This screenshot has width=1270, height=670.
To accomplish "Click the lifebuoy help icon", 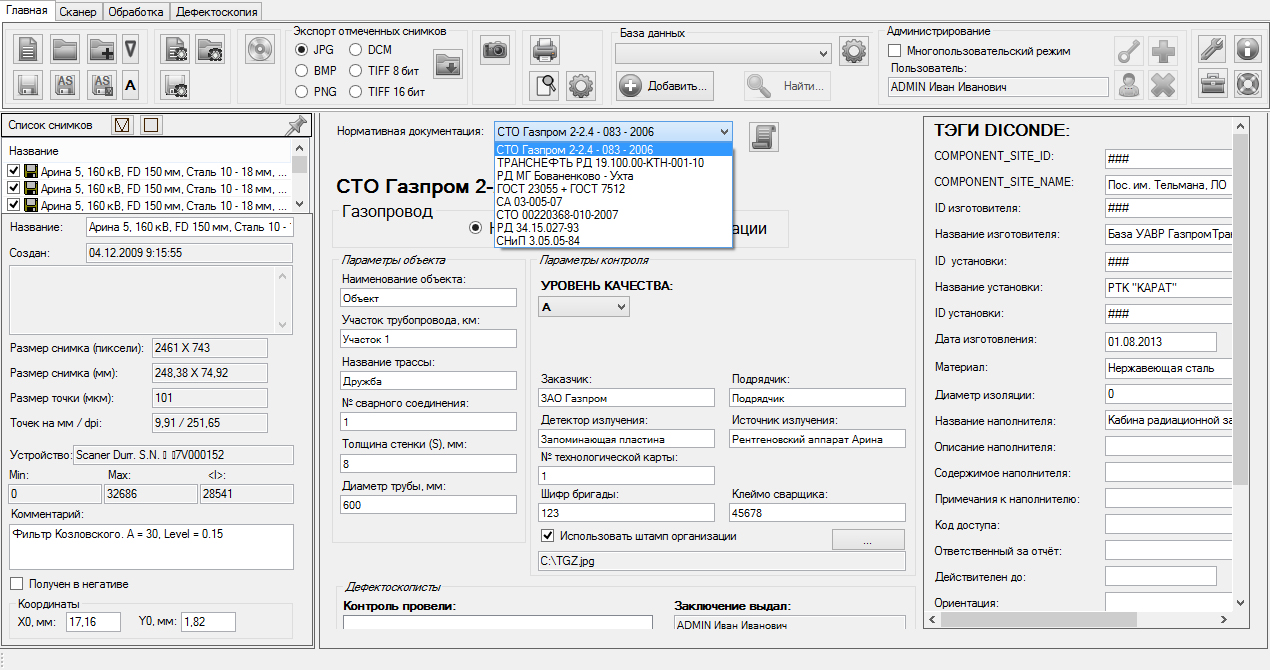I will (x=1247, y=85).
